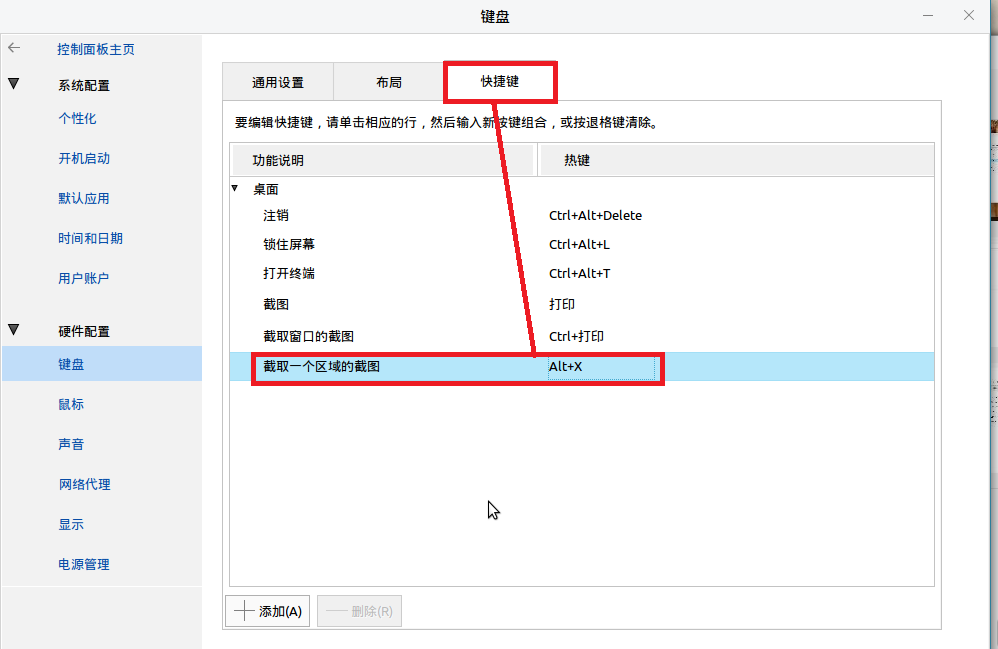998x649 pixels.
Task: Collapse the 桌面 shortcut group
Action: click(235, 188)
